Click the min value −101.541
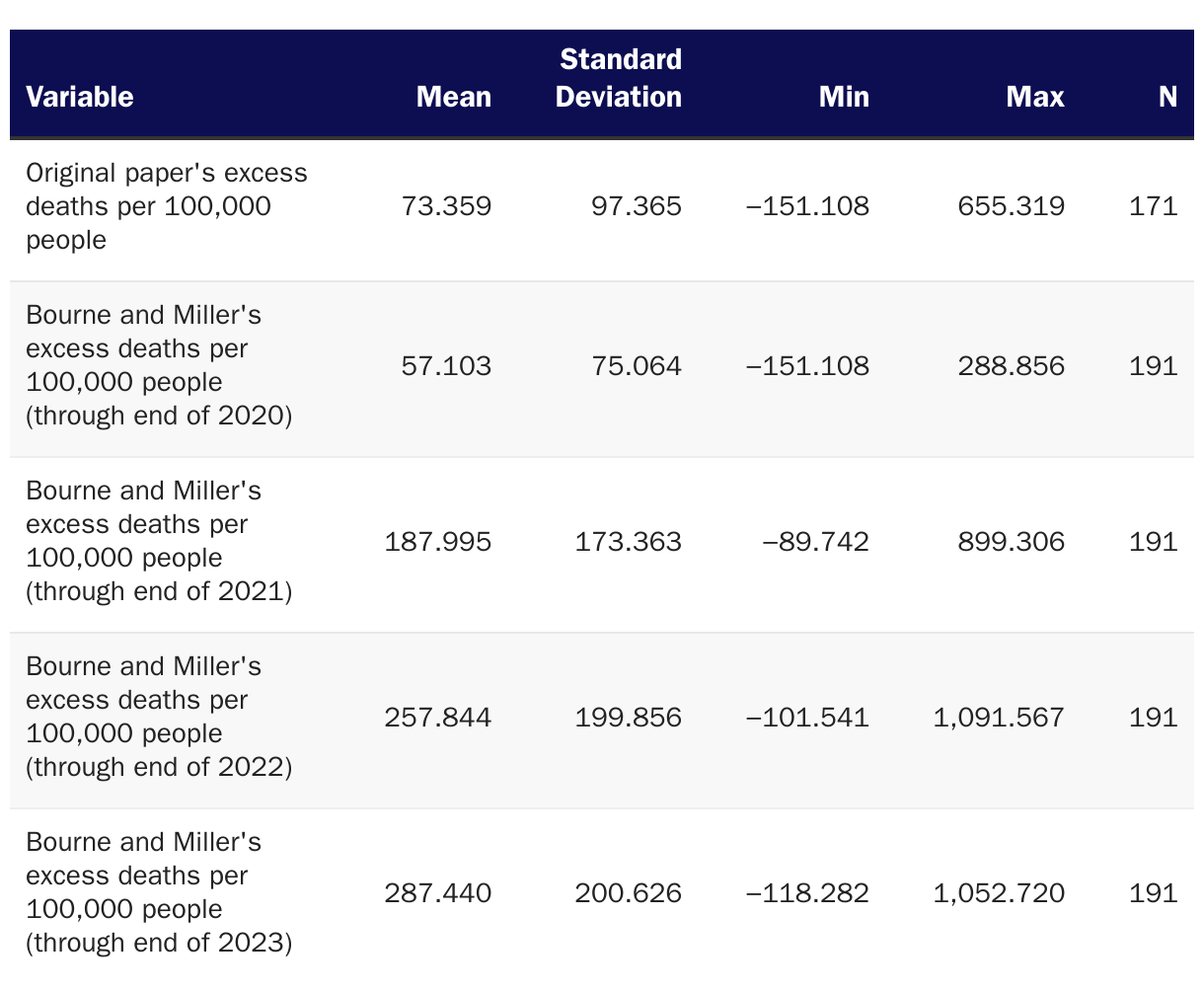Viewport: 1204px width, 993px height. tap(808, 718)
